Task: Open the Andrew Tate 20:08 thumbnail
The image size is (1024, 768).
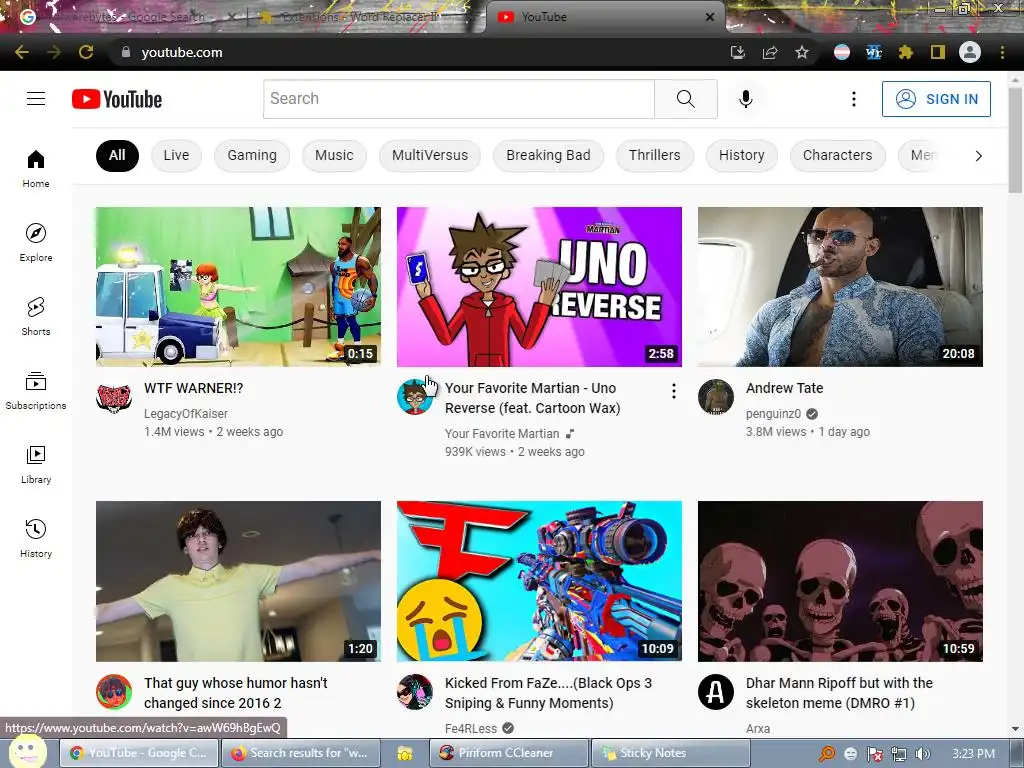Action: 840,287
